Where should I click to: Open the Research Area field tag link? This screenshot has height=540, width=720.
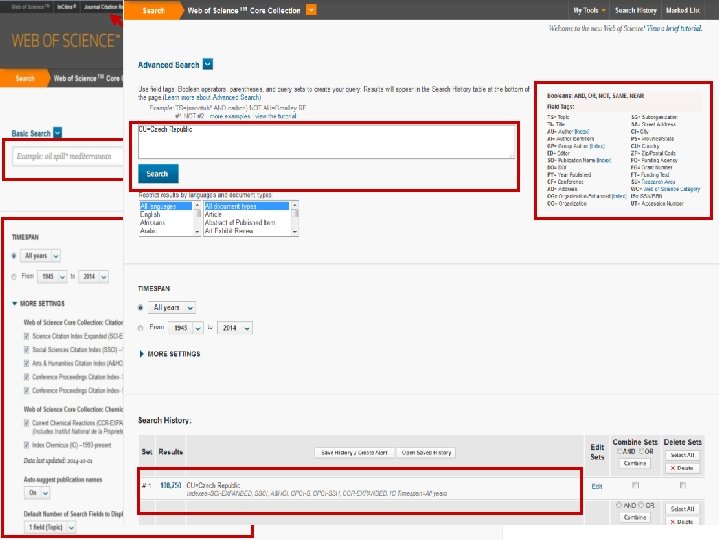tap(657, 182)
